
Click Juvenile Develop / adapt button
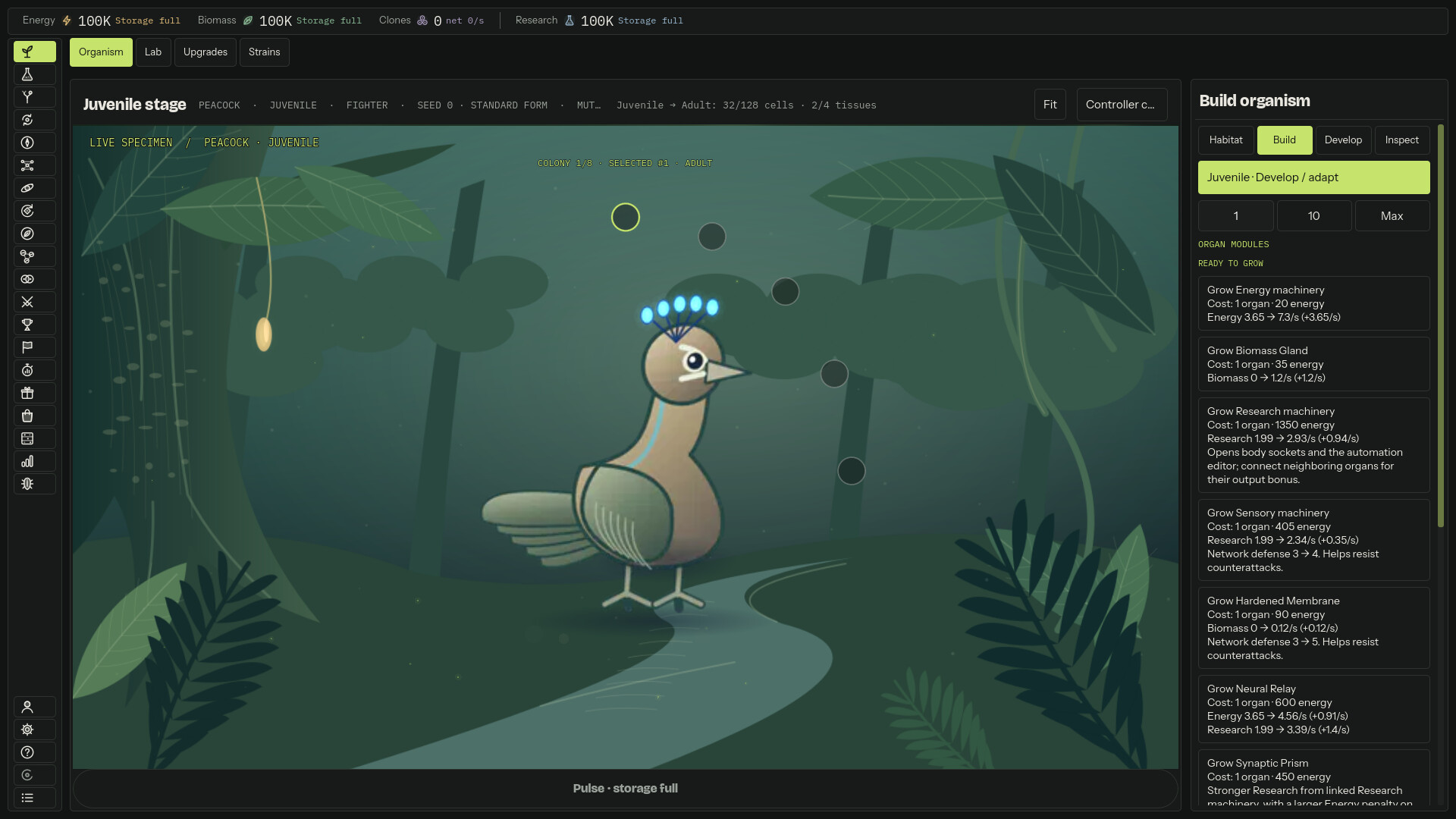tap(1313, 177)
